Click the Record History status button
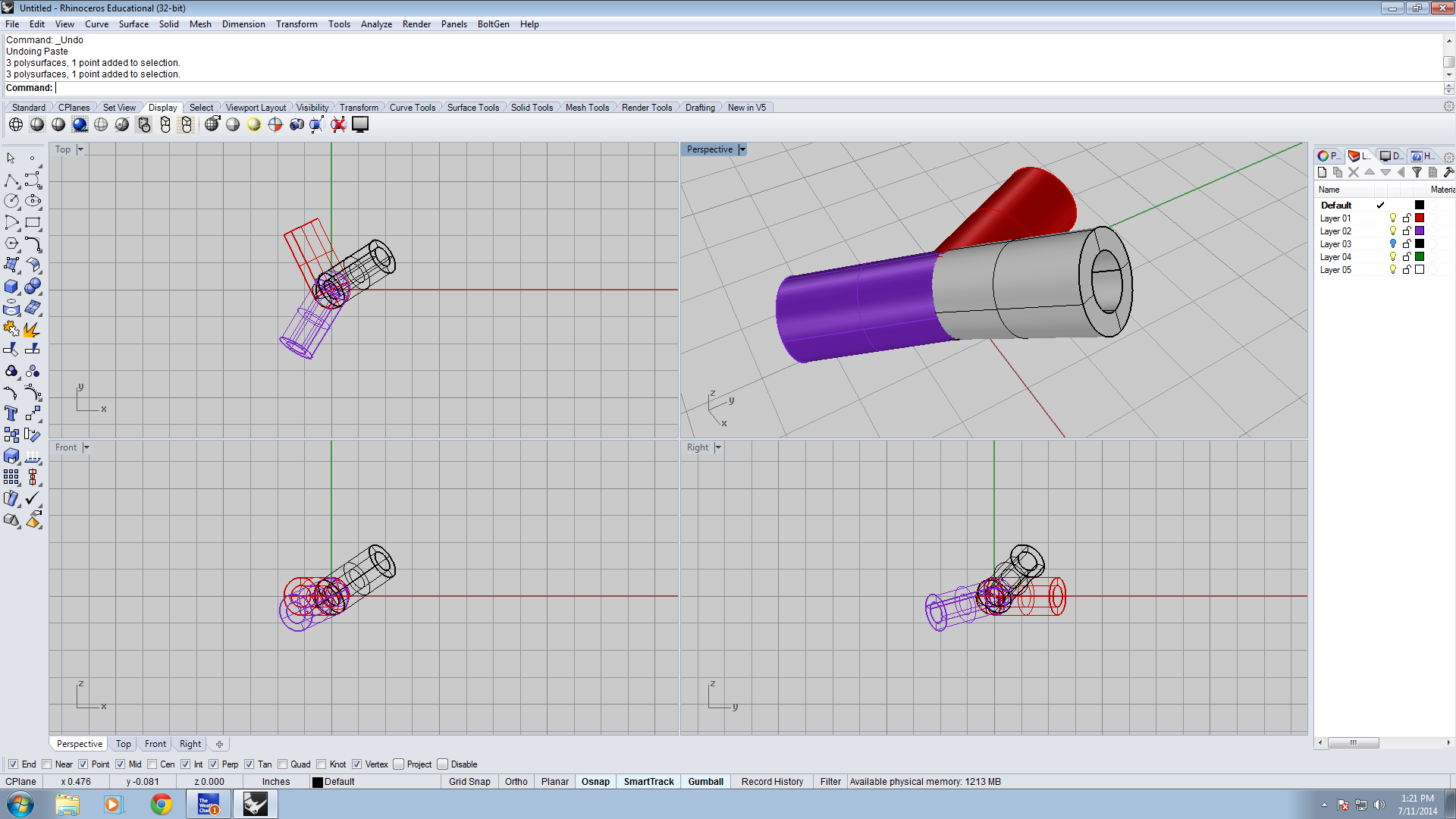This screenshot has height=819, width=1456. (772, 782)
